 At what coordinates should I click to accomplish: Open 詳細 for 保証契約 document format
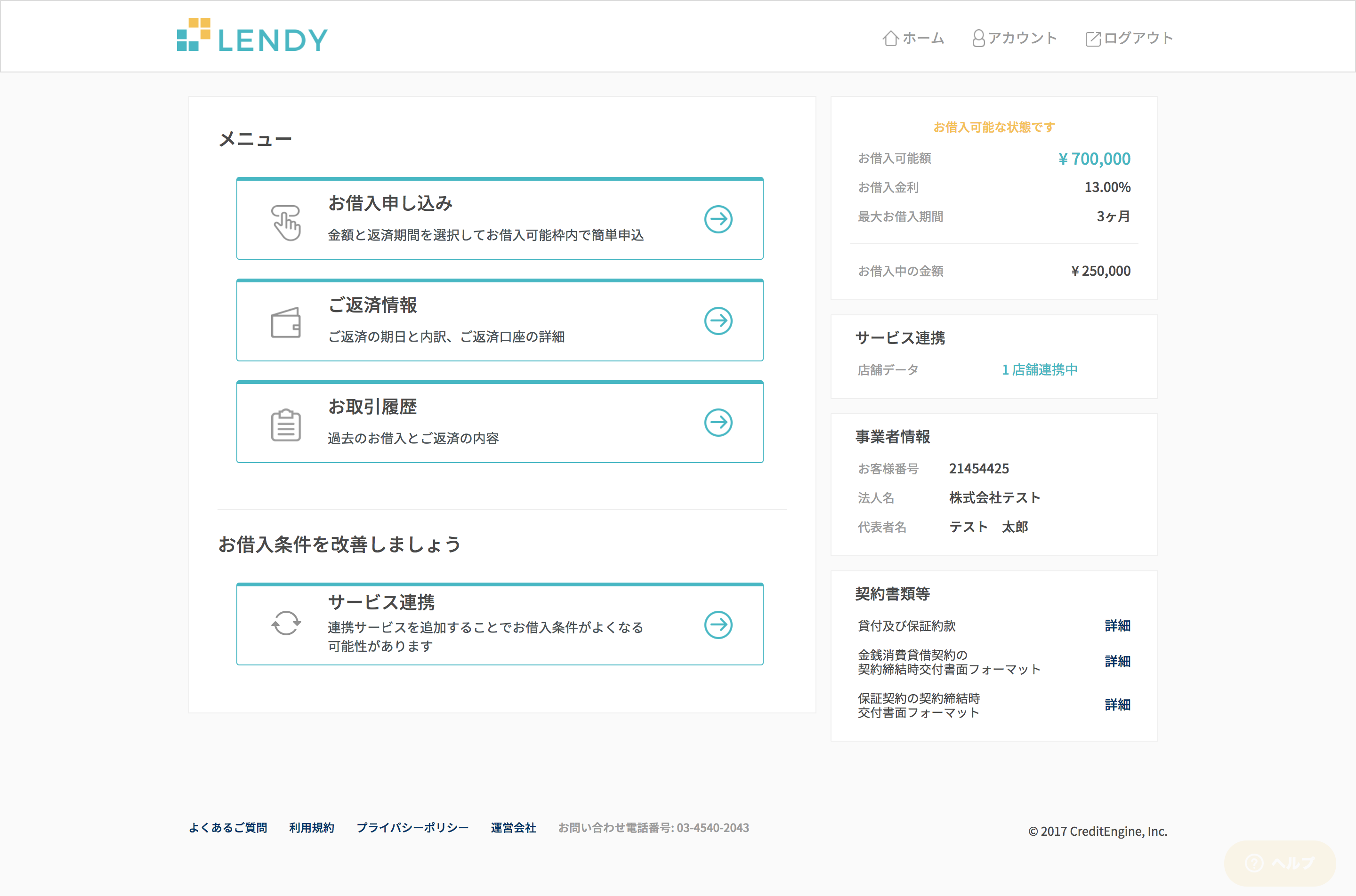[1117, 705]
